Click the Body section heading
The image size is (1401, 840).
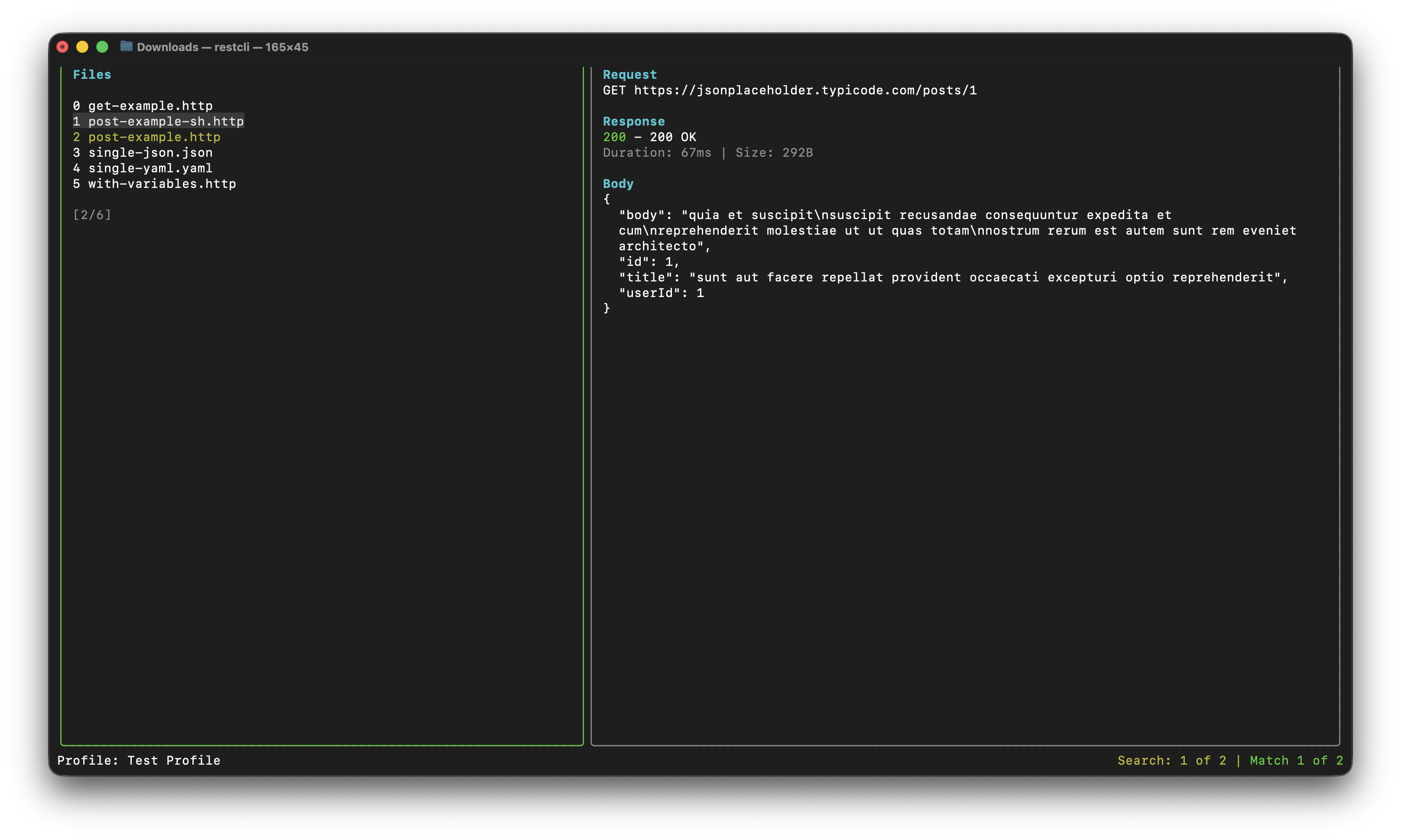click(618, 184)
